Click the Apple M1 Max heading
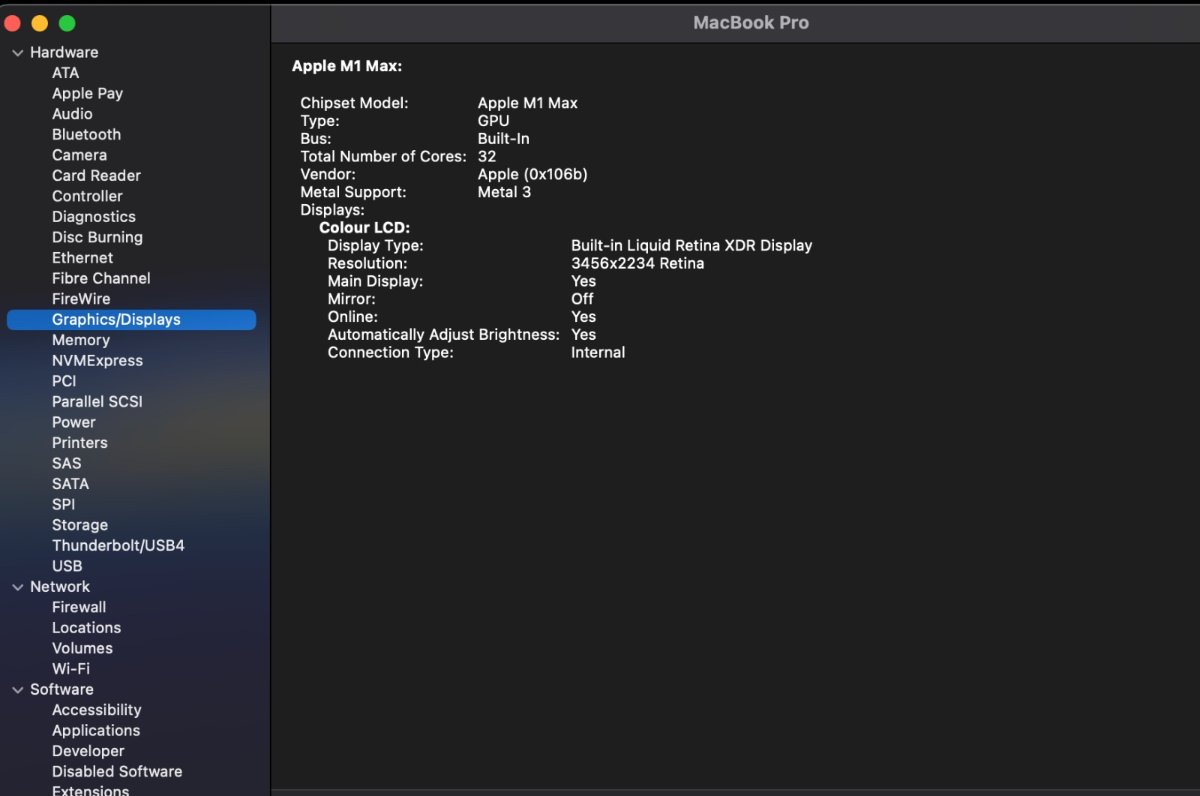 [347, 66]
